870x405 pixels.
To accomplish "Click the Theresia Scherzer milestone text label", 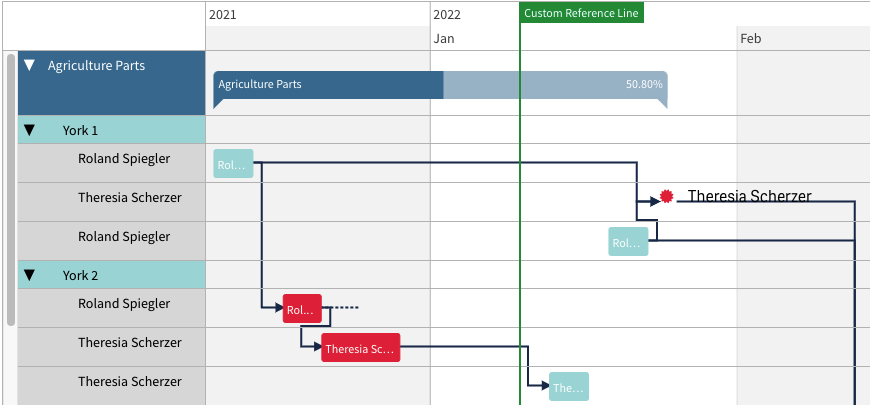I will 750,196.
